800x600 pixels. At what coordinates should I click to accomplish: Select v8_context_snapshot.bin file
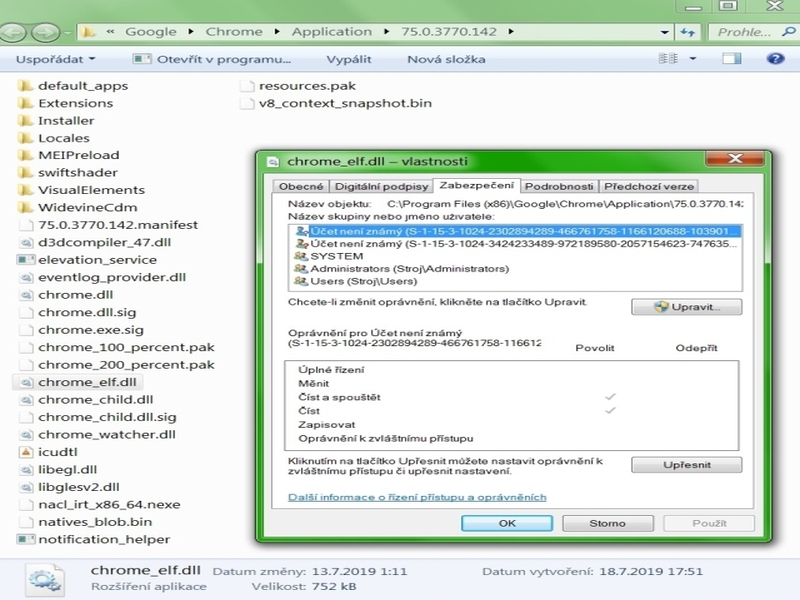click(336, 103)
